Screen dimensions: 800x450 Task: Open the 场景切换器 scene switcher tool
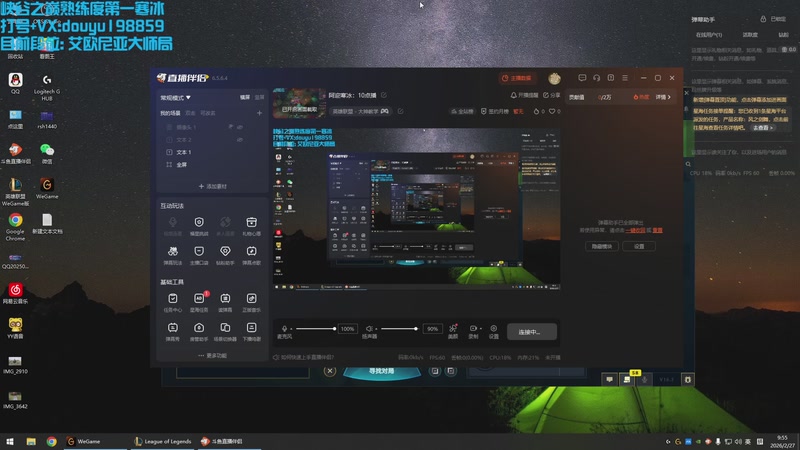pyautogui.click(x=225, y=331)
